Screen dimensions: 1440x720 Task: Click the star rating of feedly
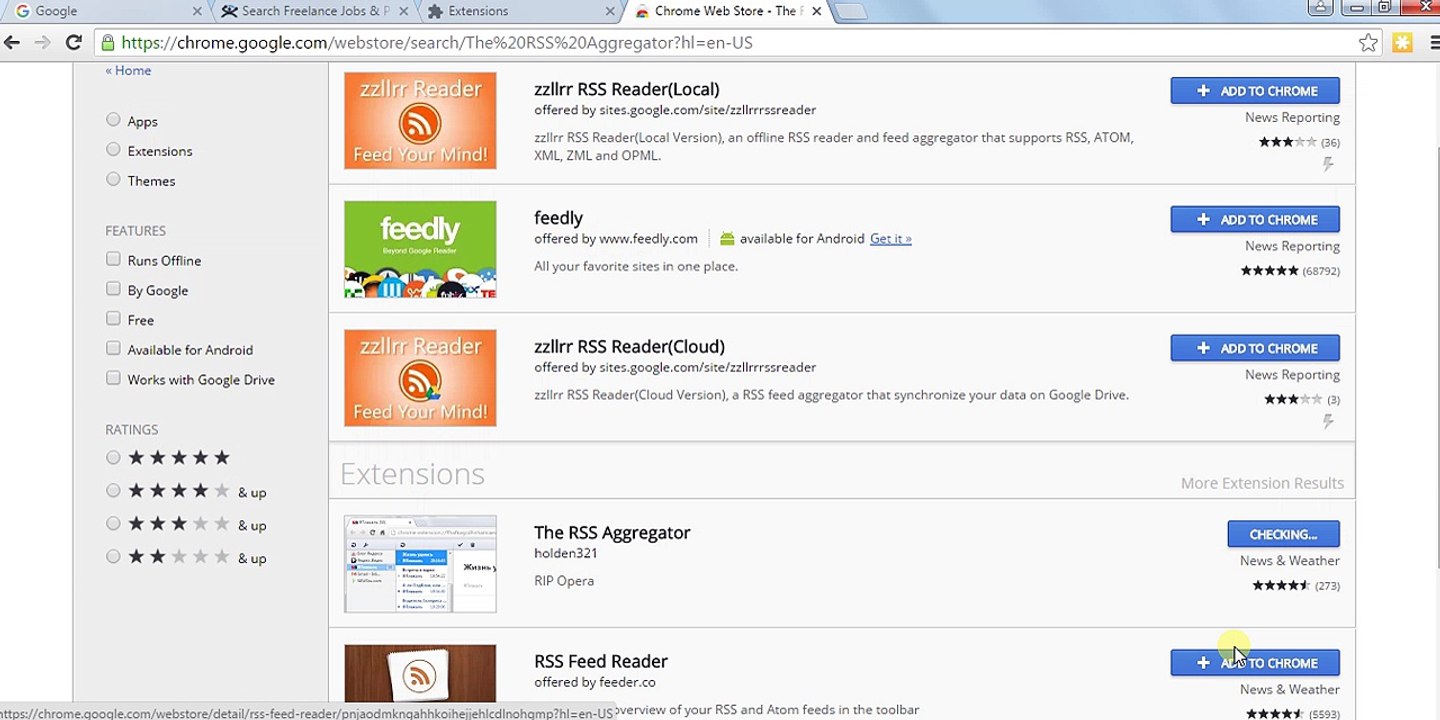pos(1269,271)
